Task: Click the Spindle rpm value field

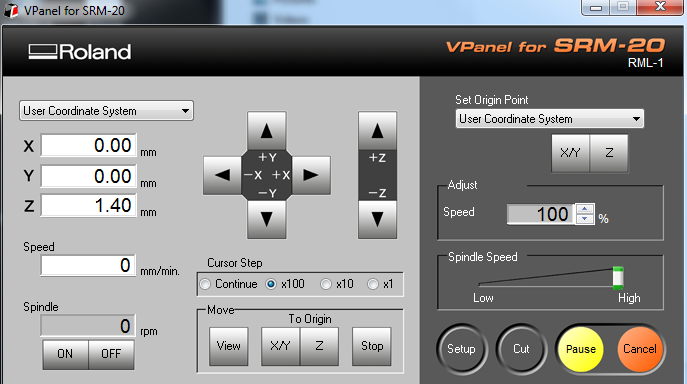Action: (x=88, y=326)
